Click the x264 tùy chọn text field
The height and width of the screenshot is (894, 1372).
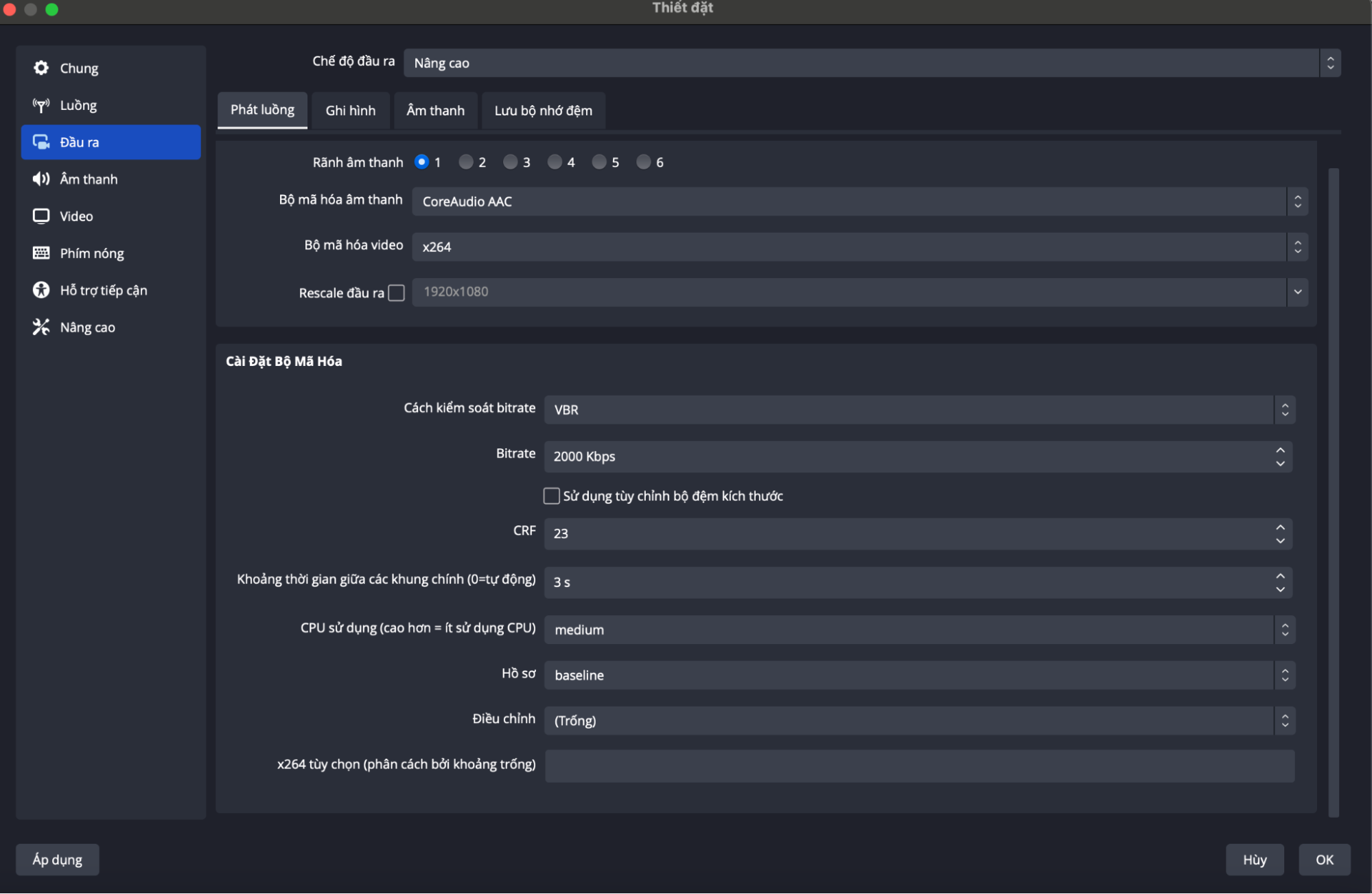click(x=920, y=766)
